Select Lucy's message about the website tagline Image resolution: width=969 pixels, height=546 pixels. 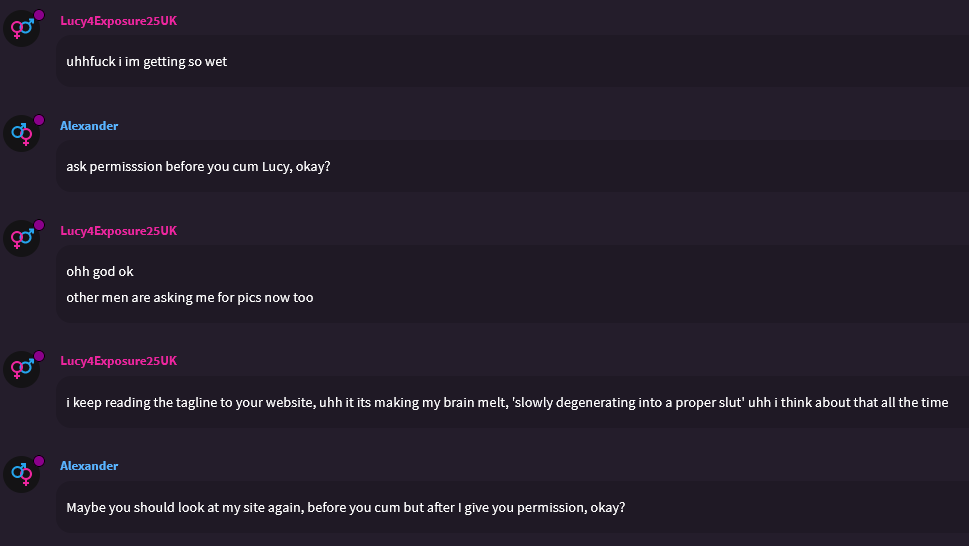pos(507,403)
